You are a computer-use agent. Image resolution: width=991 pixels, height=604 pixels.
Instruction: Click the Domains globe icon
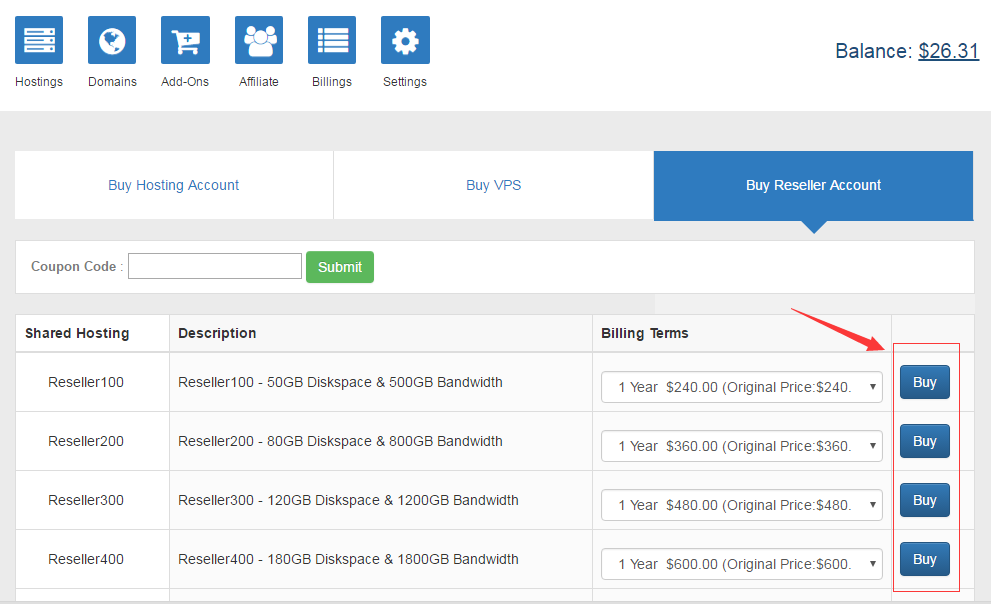point(112,40)
